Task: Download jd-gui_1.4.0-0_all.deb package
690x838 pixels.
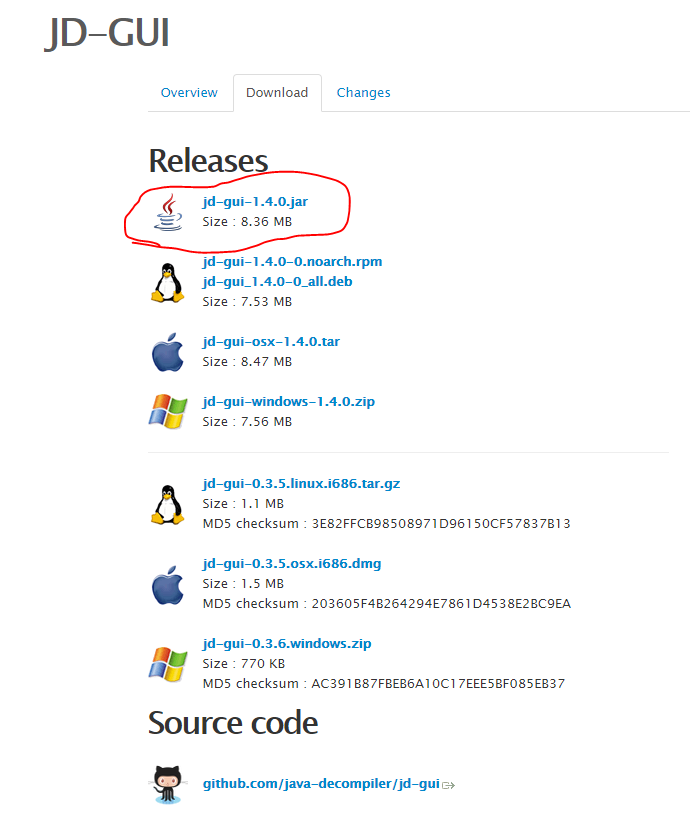Action: pyautogui.click(x=277, y=282)
